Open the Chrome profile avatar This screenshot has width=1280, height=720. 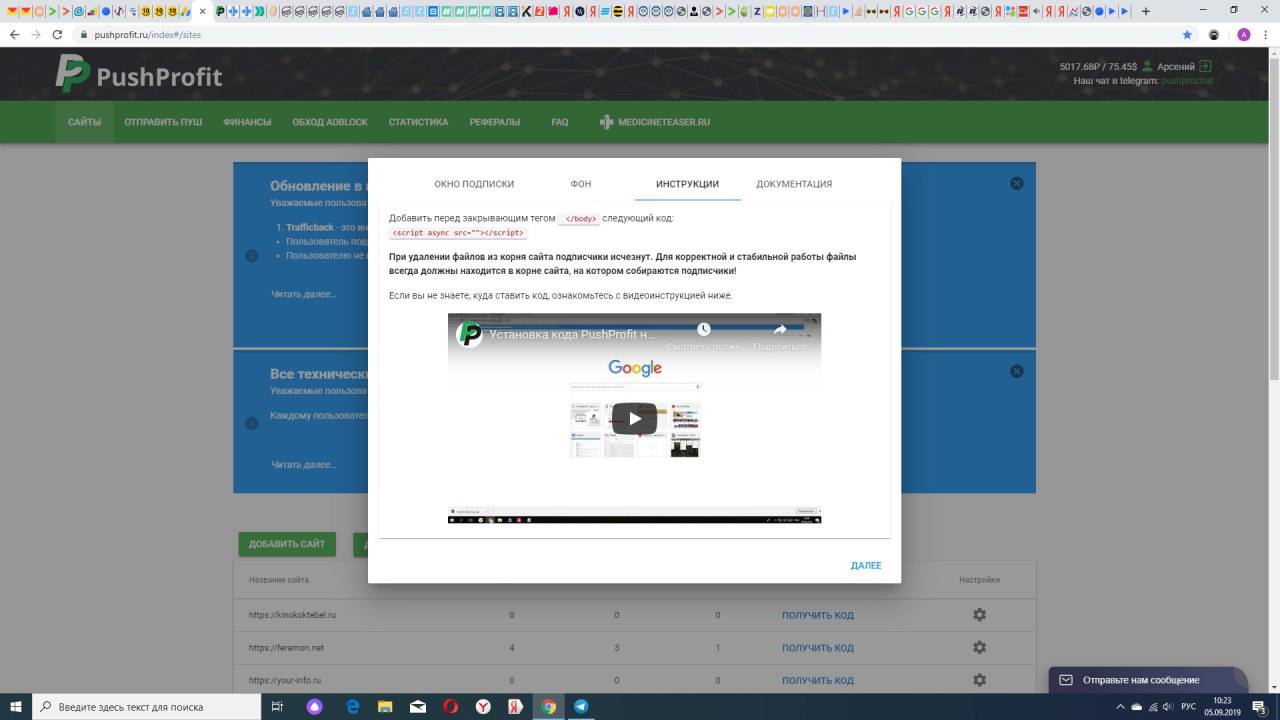tap(1244, 34)
